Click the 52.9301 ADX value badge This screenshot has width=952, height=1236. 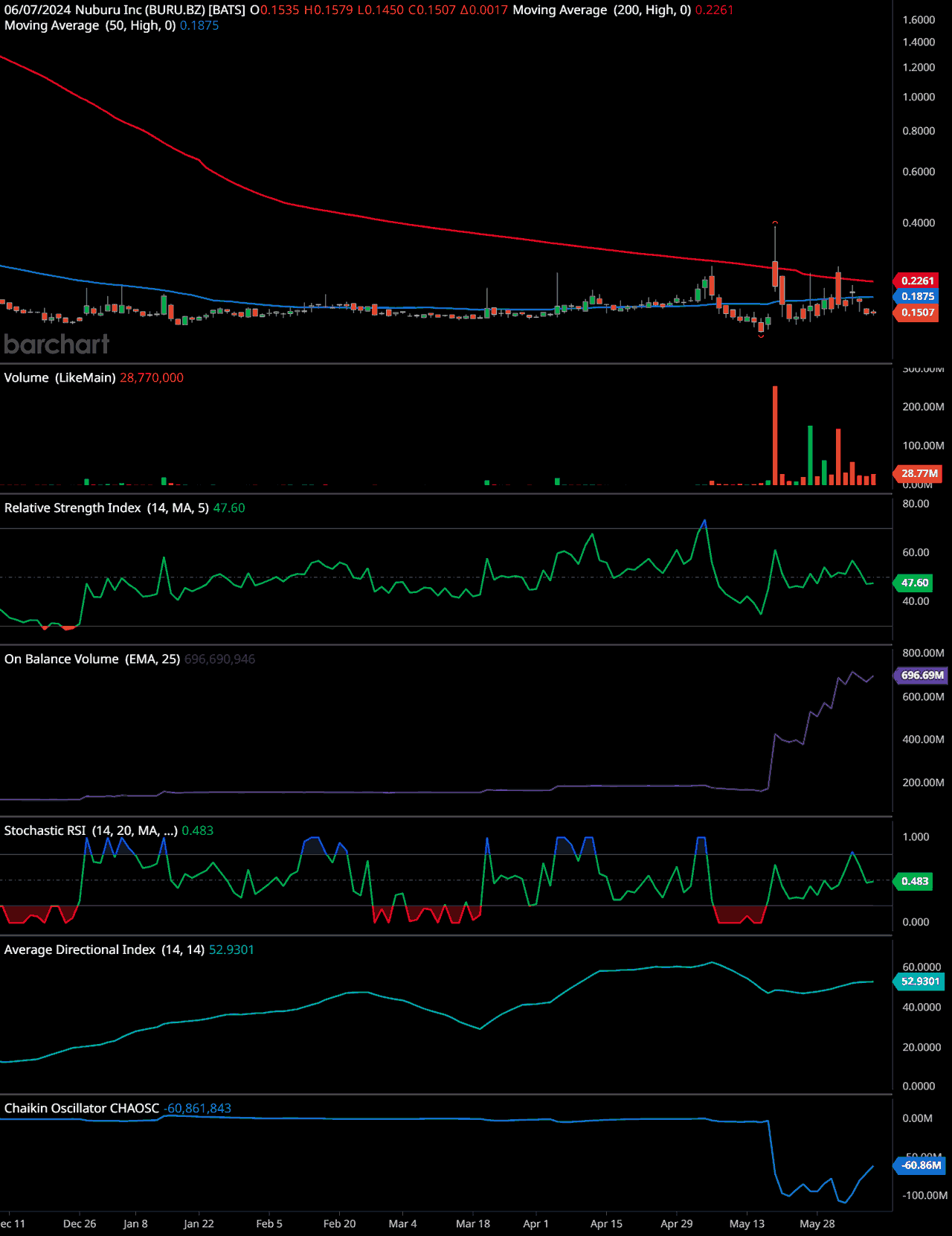920,982
